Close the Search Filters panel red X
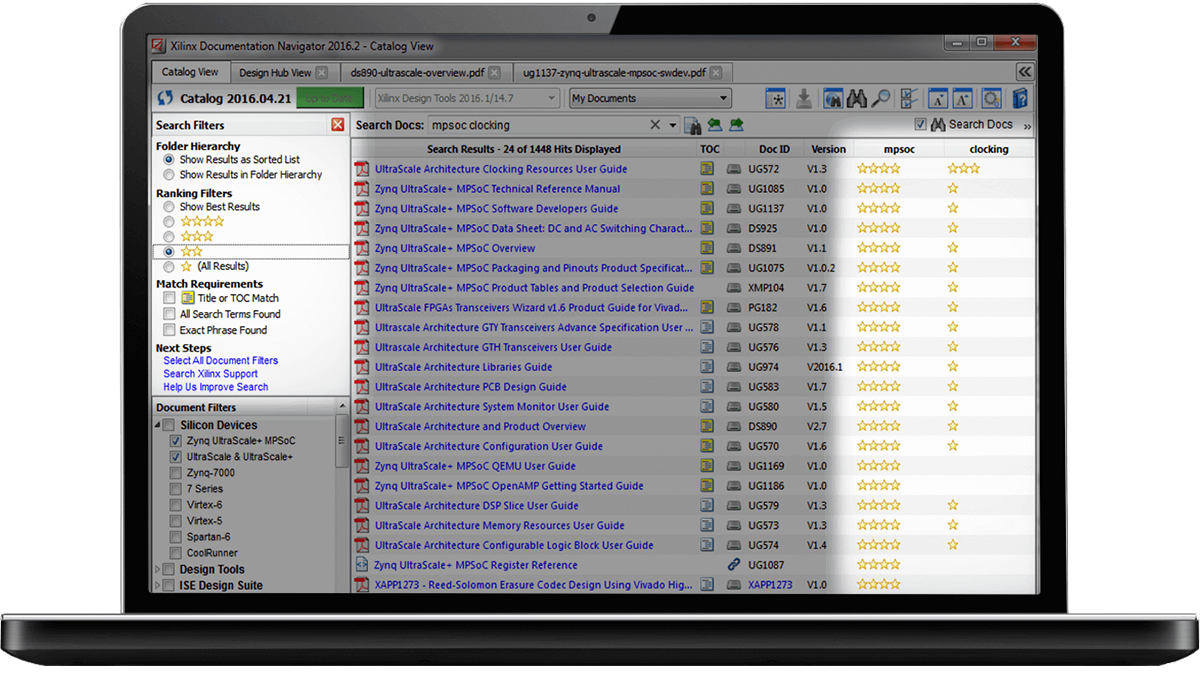1200x675 pixels. pos(338,125)
